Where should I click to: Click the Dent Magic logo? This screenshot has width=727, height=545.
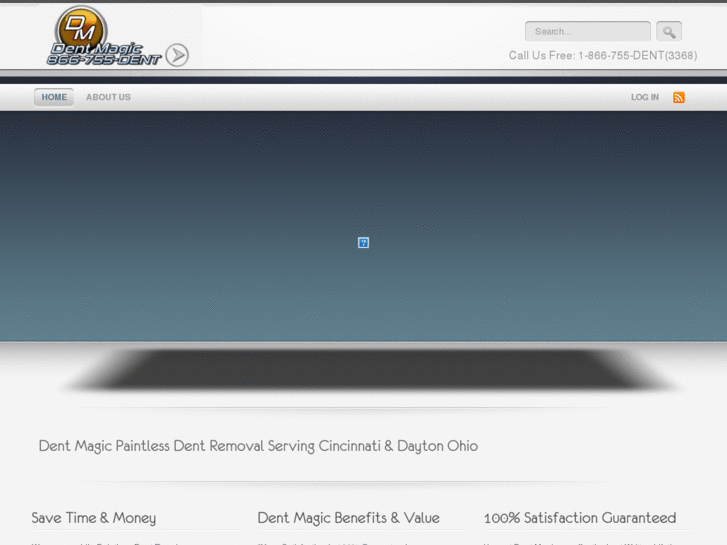click(104, 36)
